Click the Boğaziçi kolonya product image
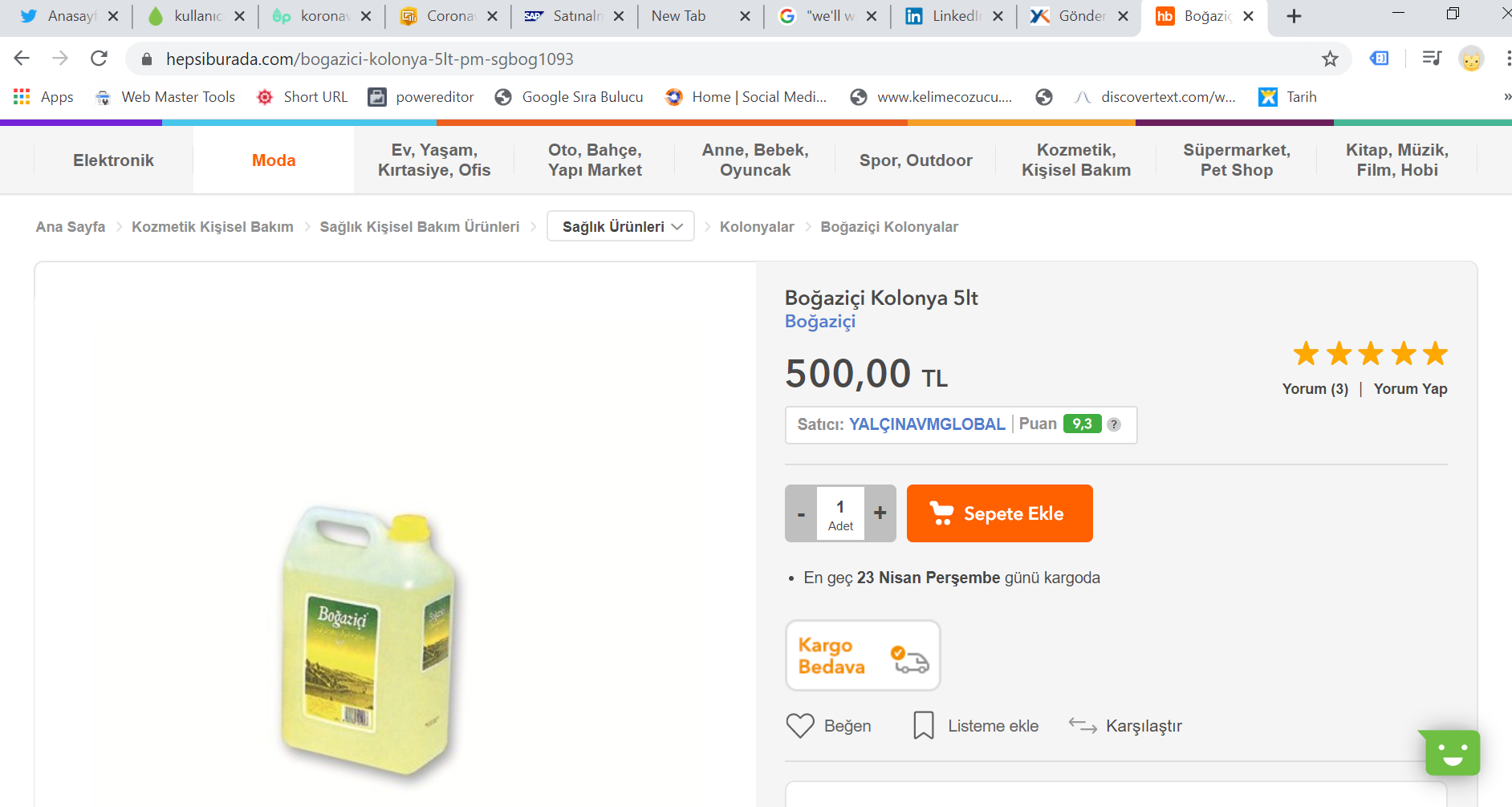This screenshot has height=807, width=1512. (368, 638)
